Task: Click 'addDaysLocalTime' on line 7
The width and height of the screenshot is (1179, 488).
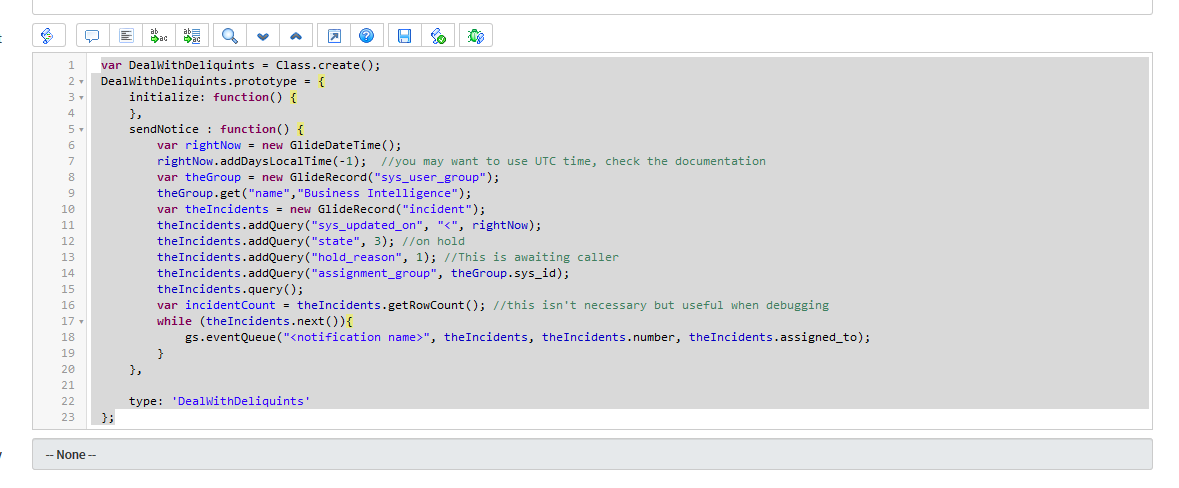Action: point(276,161)
